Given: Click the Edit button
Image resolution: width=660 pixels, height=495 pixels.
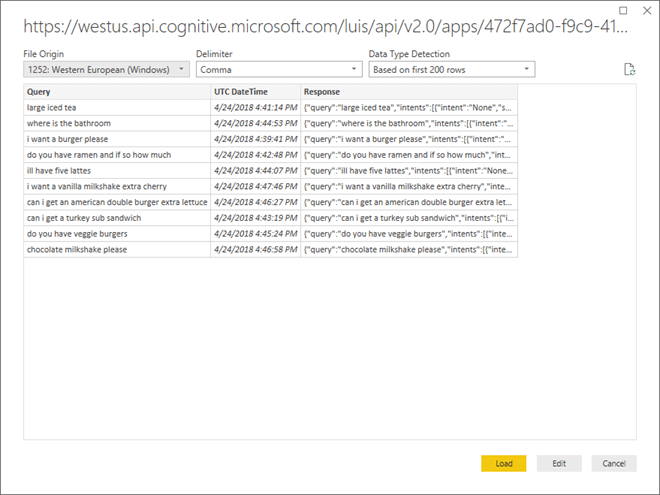Looking at the screenshot, I should [558, 463].
